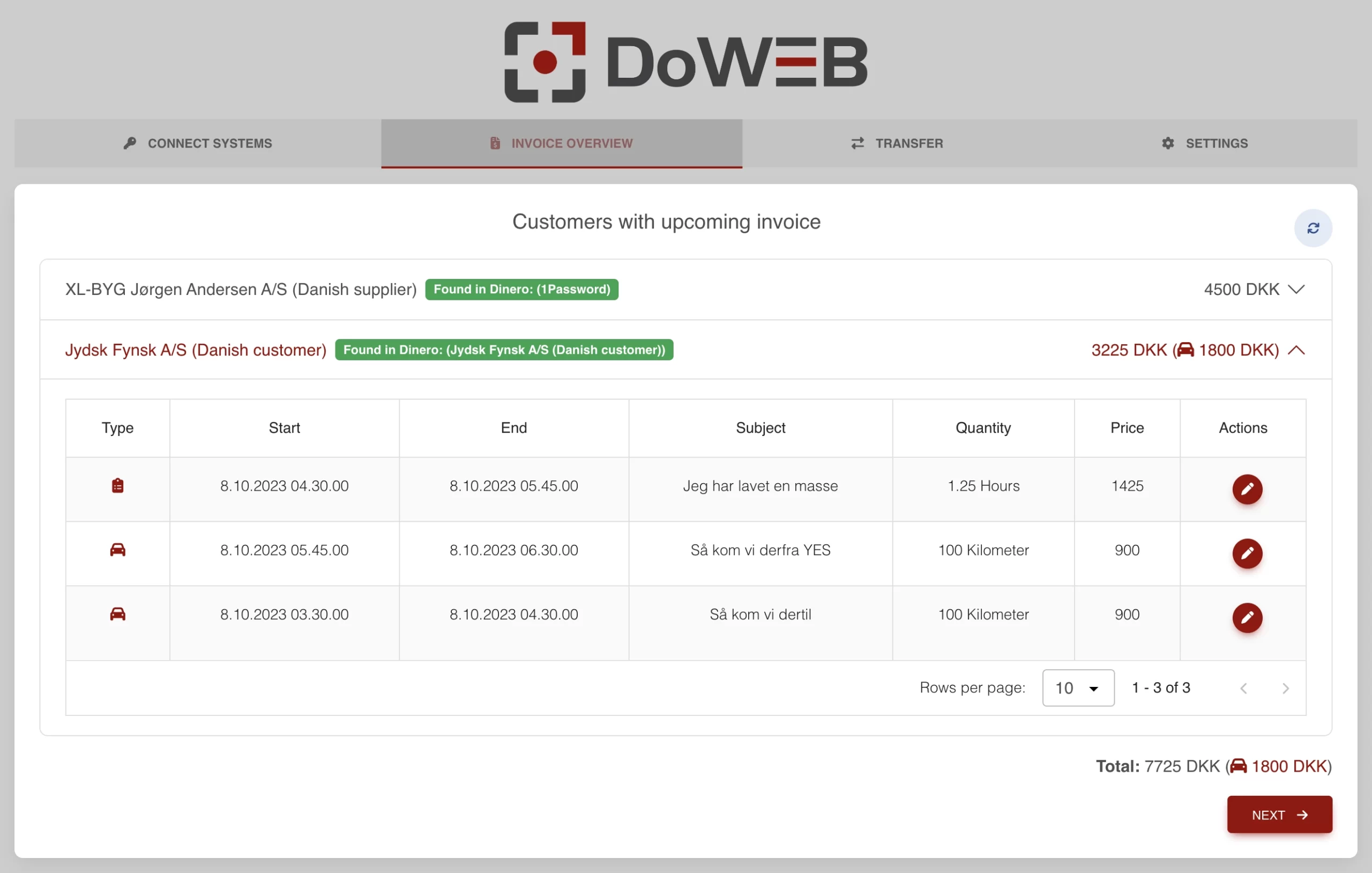Expand XL-BYG Jørgen Andersen row chevron
The width and height of the screenshot is (1372, 873).
pos(1296,289)
